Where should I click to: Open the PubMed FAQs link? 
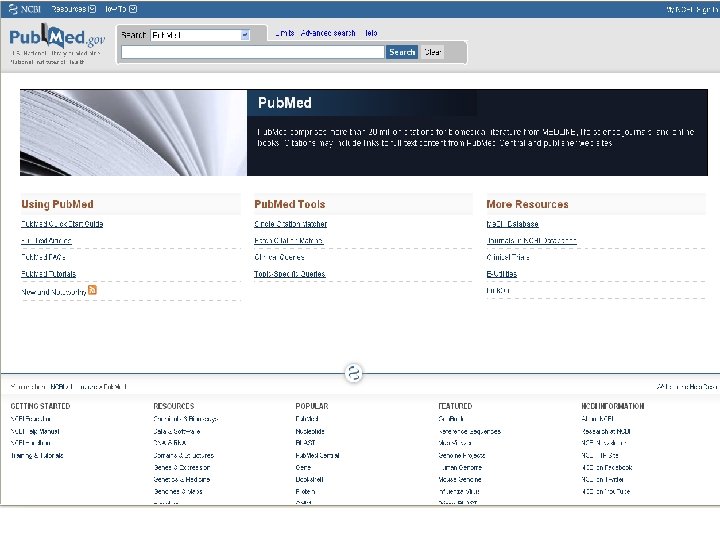tap(43, 257)
